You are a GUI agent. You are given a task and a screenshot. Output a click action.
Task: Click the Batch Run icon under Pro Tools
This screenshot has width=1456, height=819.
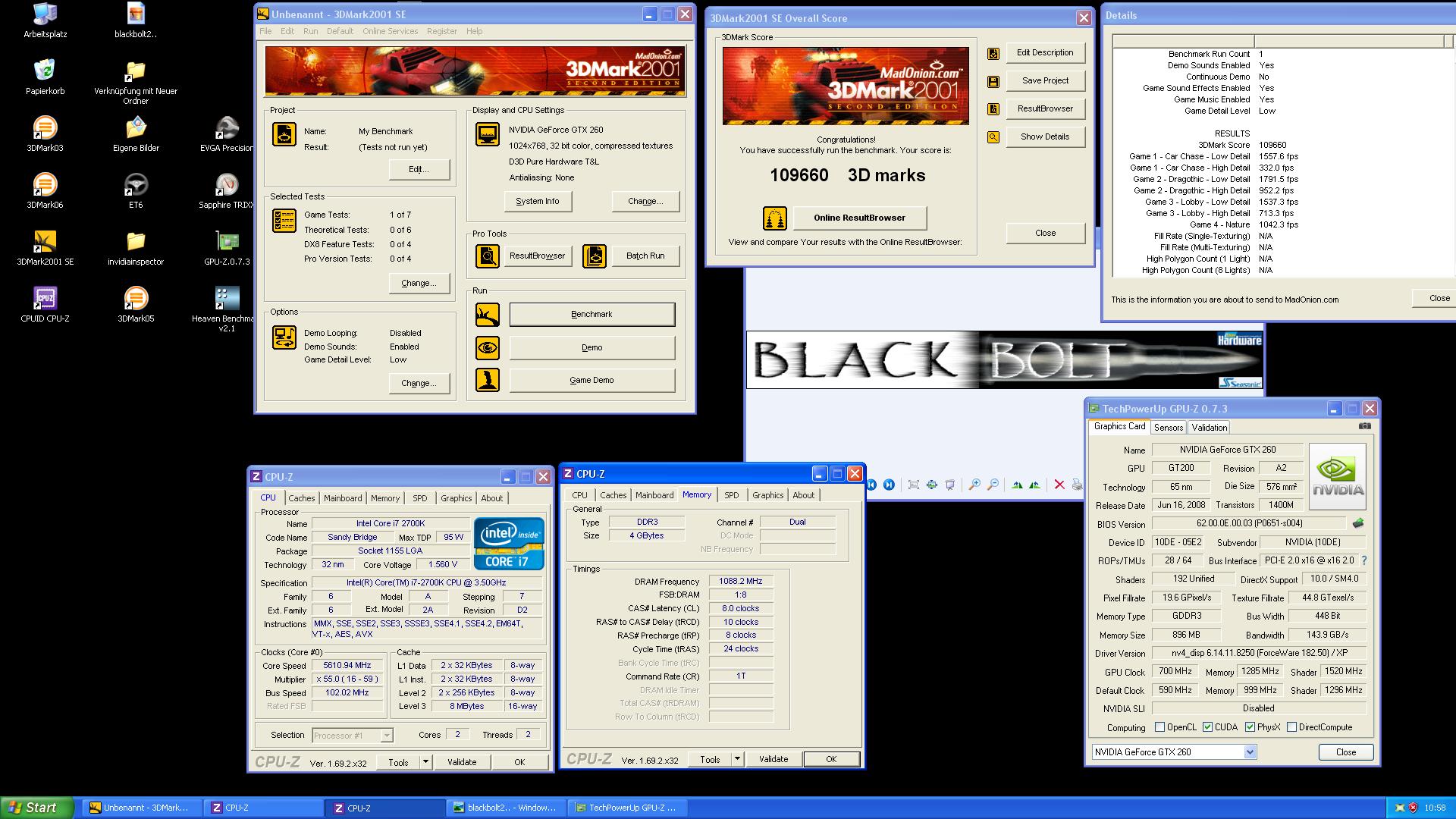(x=595, y=256)
